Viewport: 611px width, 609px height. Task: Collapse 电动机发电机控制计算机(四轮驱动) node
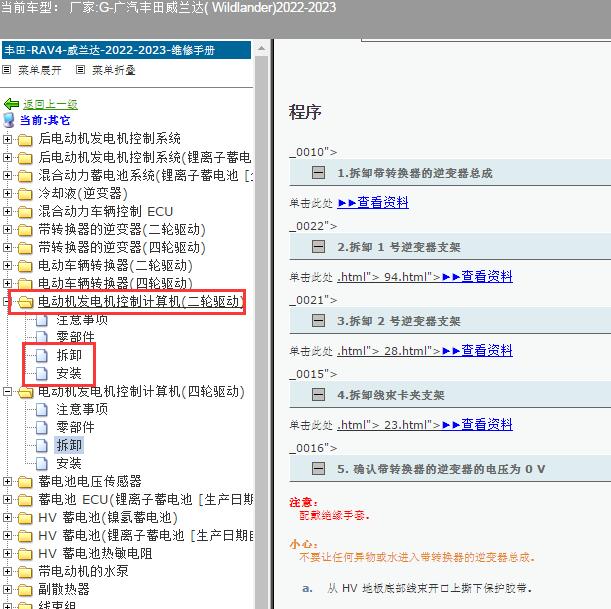(7, 392)
